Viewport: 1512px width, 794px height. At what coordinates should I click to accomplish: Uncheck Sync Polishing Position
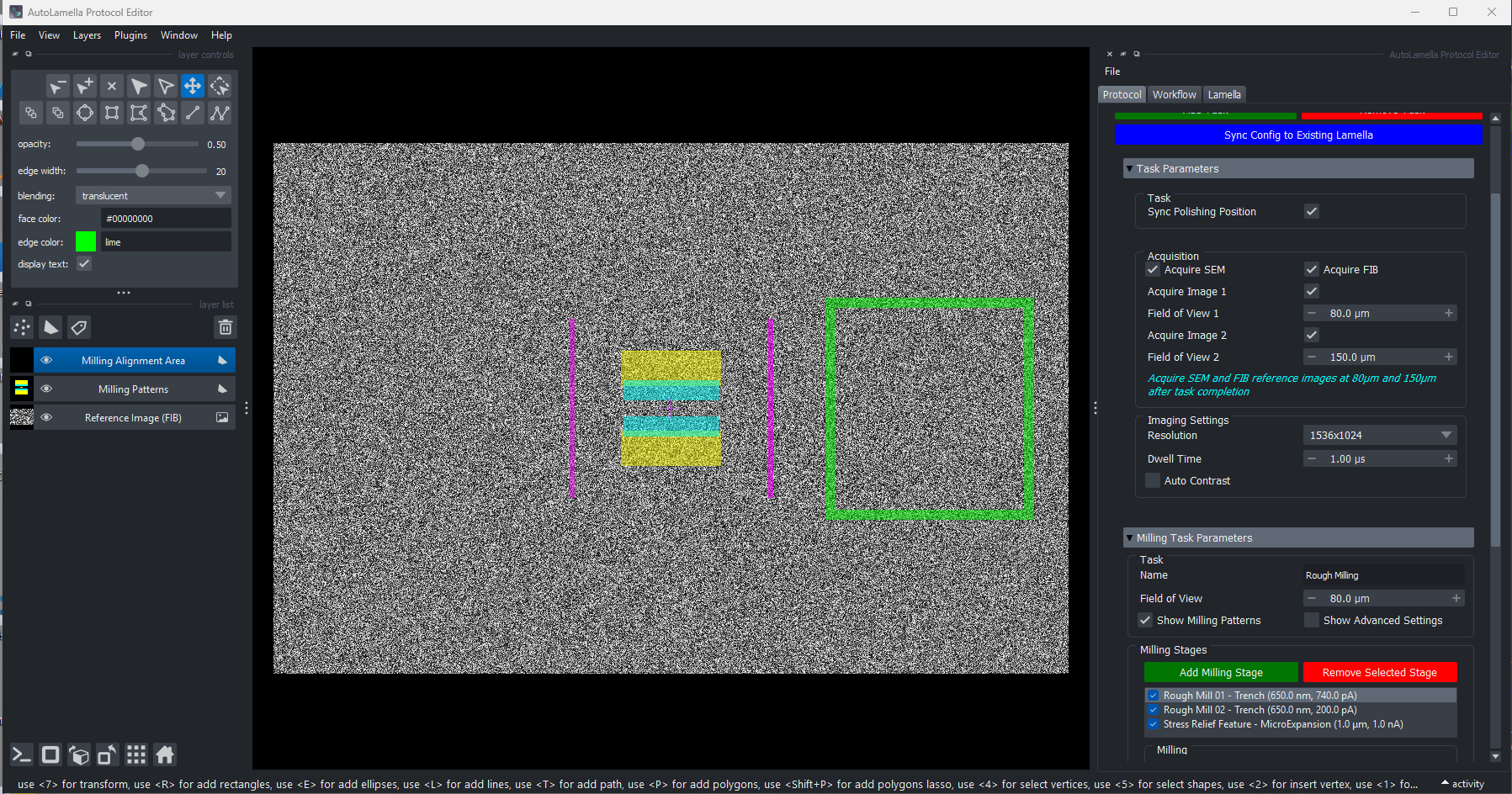click(1311, 211)
